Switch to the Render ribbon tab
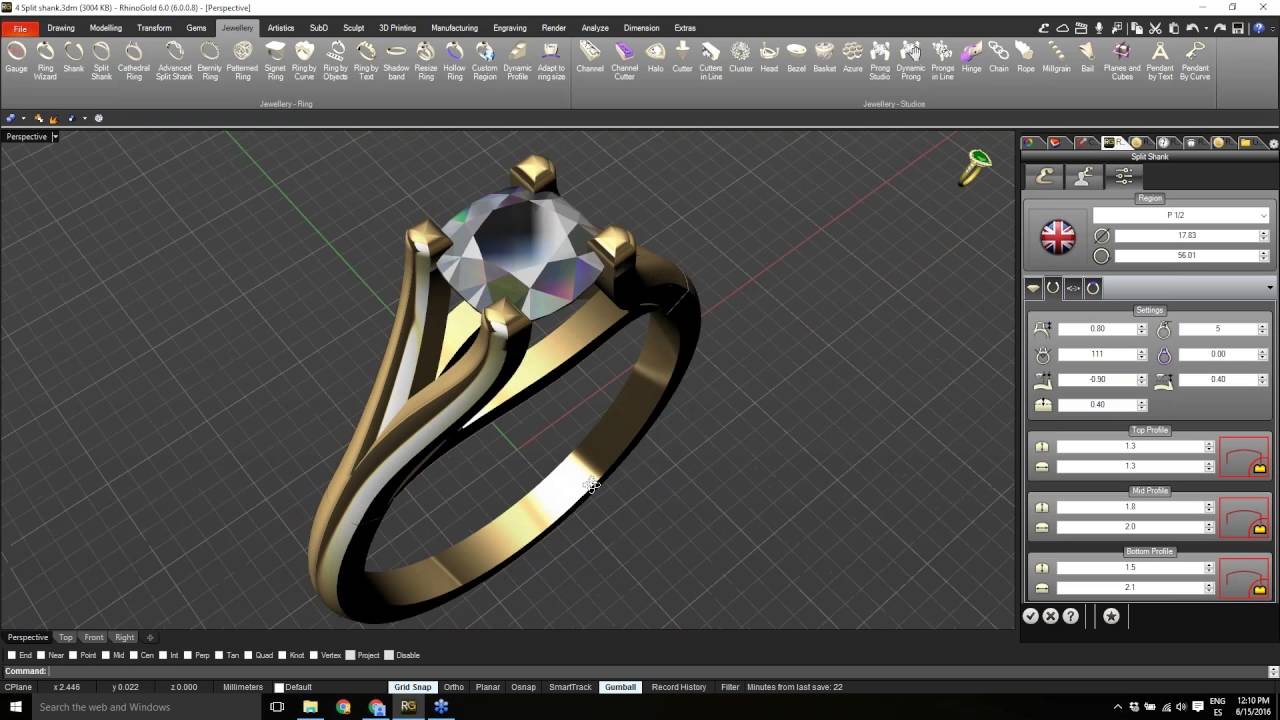Image resolution: width=1280 pixels, height=720 pixels. pos(553,28)
